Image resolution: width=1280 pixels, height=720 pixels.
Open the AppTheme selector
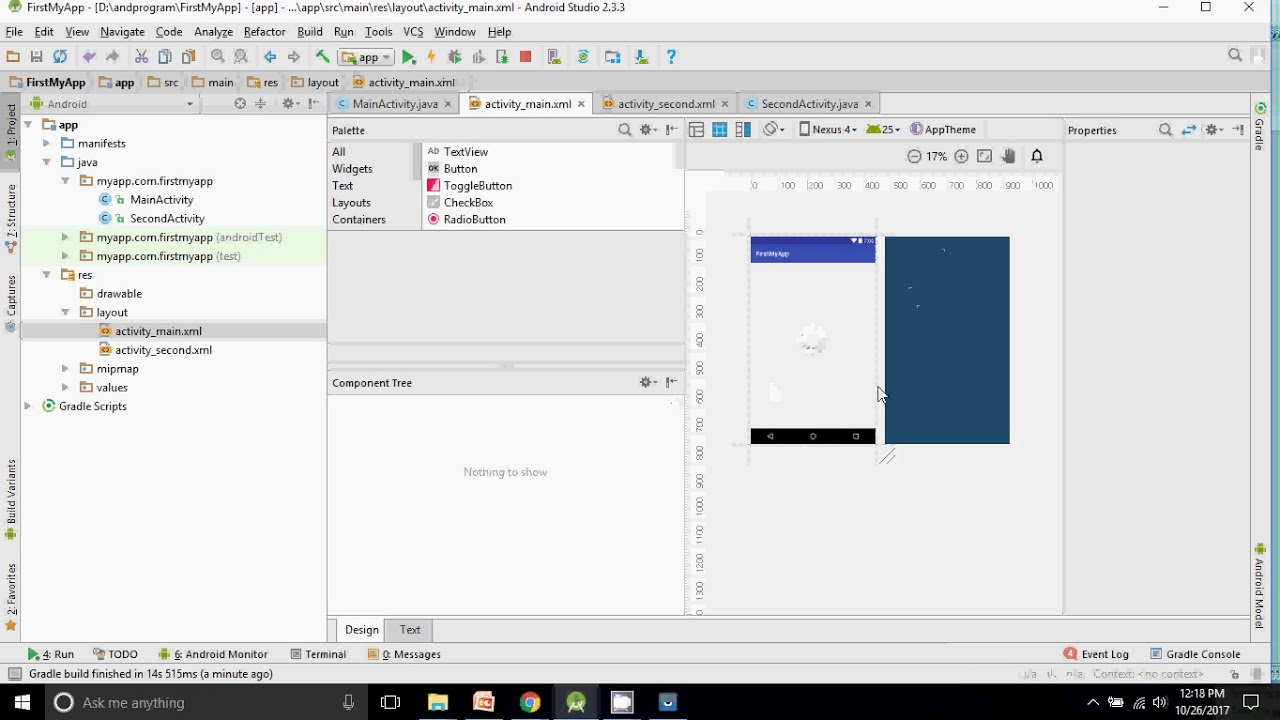(943, 129)
